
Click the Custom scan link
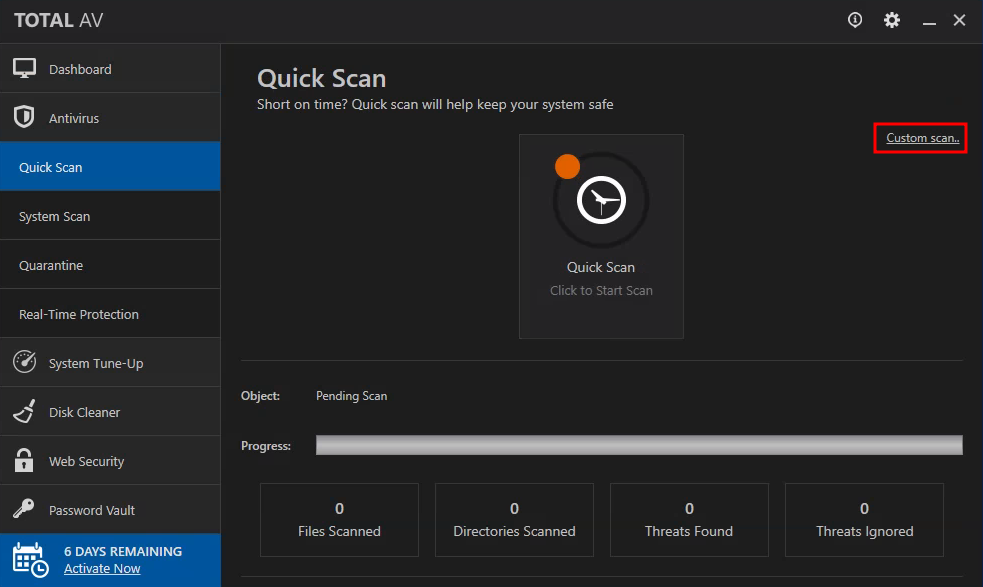coord(922,138)
